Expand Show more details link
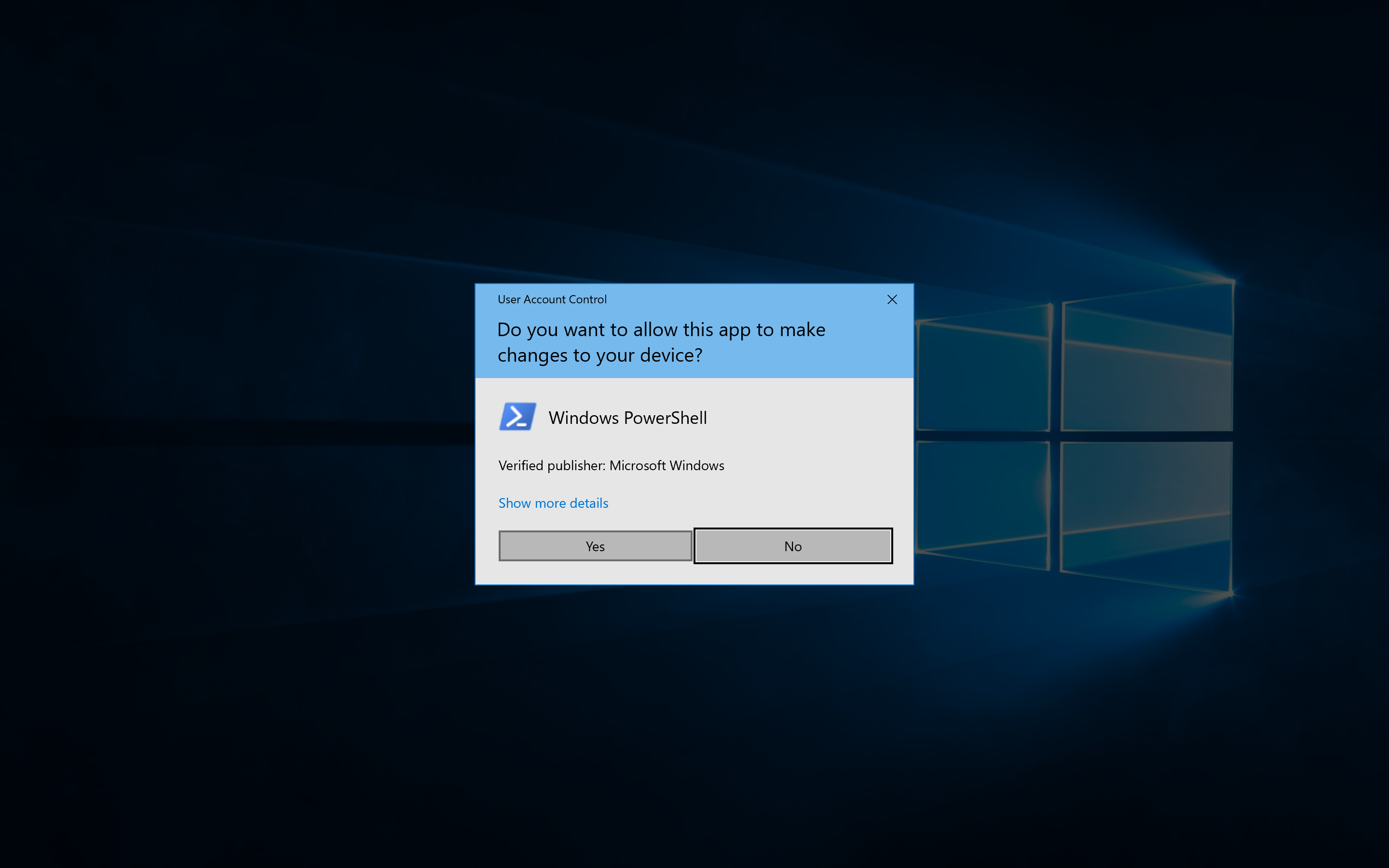 pyautogui.click(x=553, y=503)
